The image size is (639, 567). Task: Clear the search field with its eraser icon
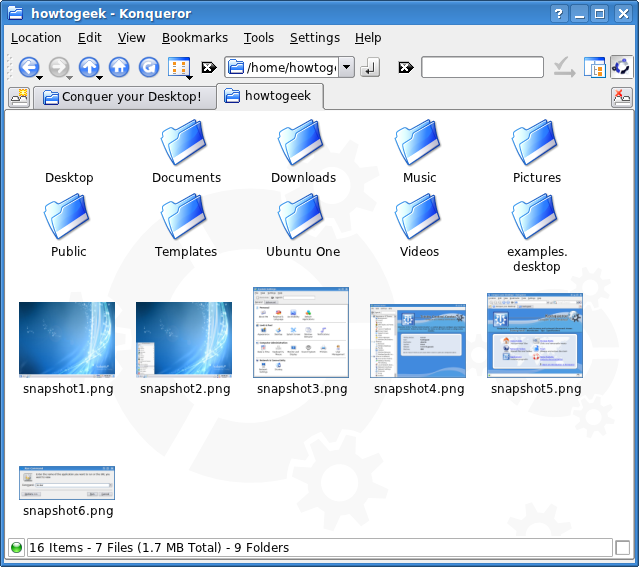pos(405,67)
